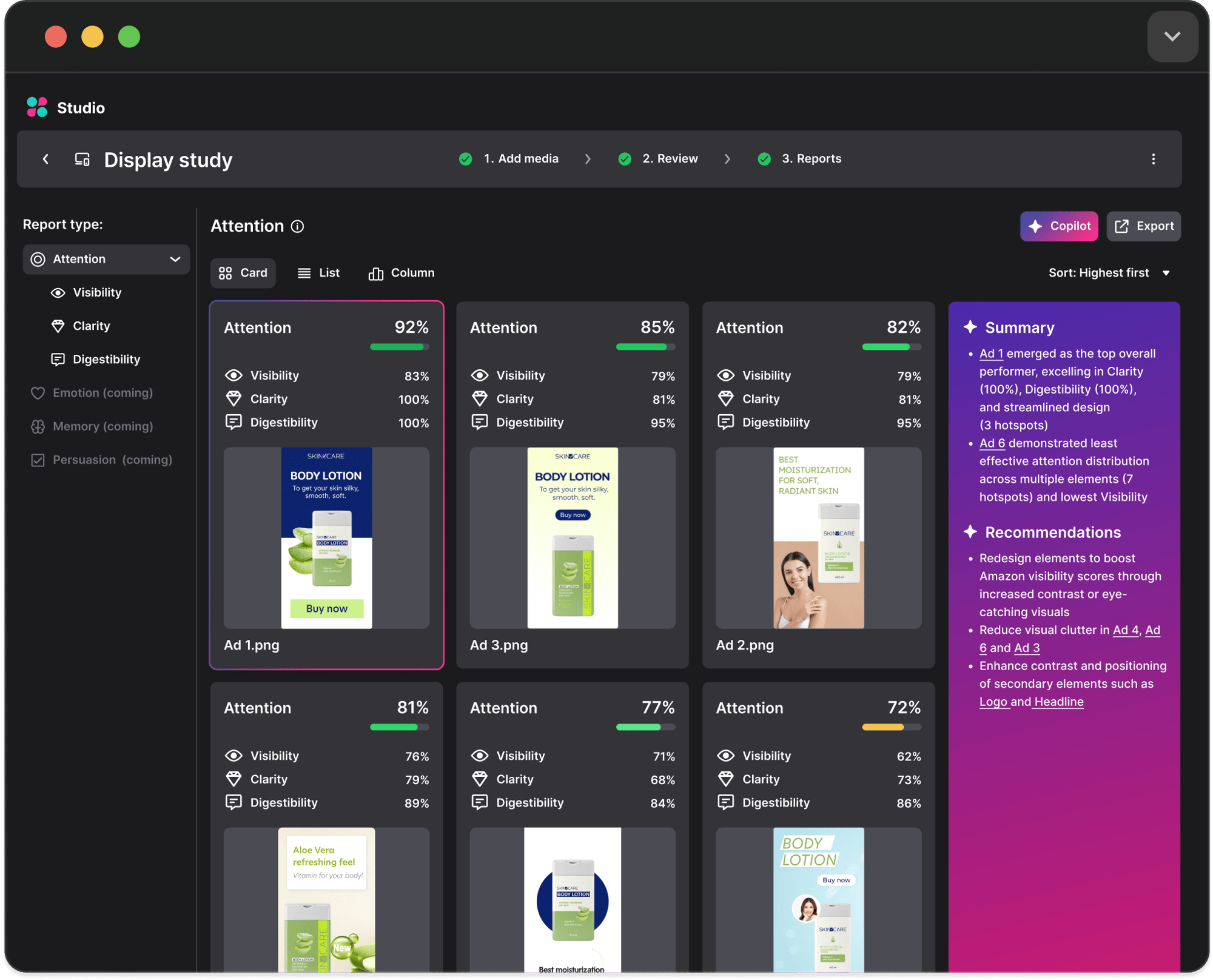Click the green check beside Add media
The image size is (1213, 980).
click(465, 159)
